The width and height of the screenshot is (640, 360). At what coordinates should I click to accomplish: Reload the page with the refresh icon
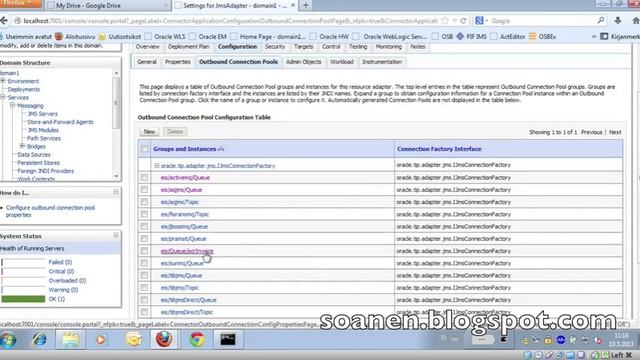click(x=463, y=21)
